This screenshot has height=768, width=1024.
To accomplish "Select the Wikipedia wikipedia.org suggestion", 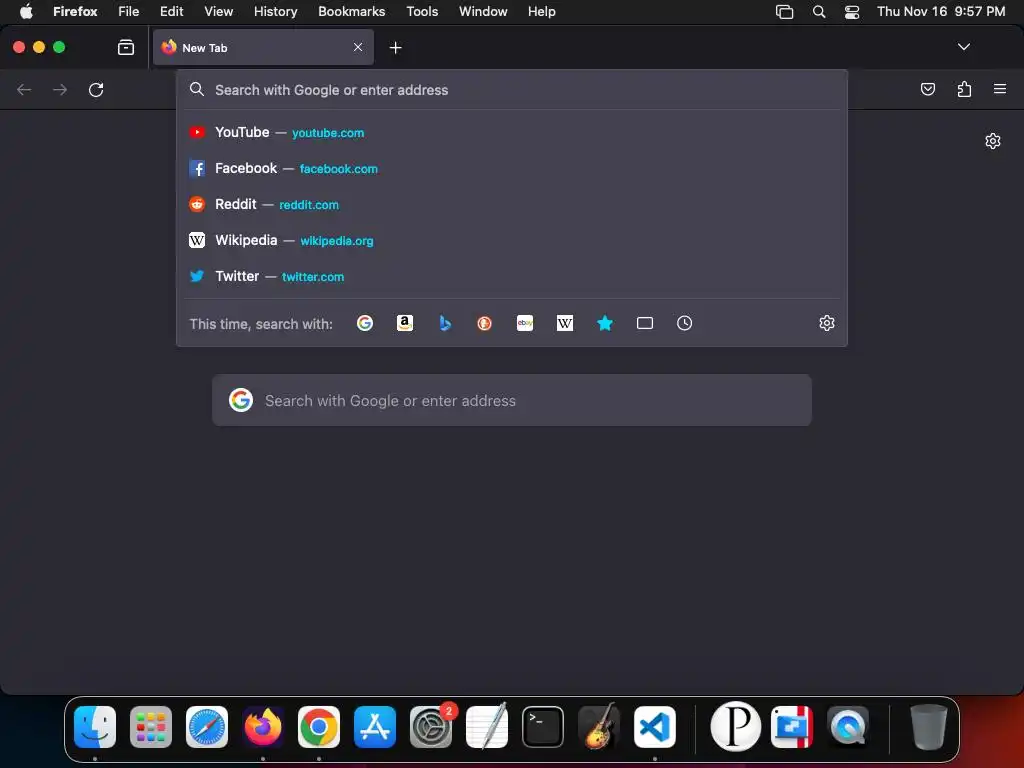I will pyautogui.click(x=512, y=240).
